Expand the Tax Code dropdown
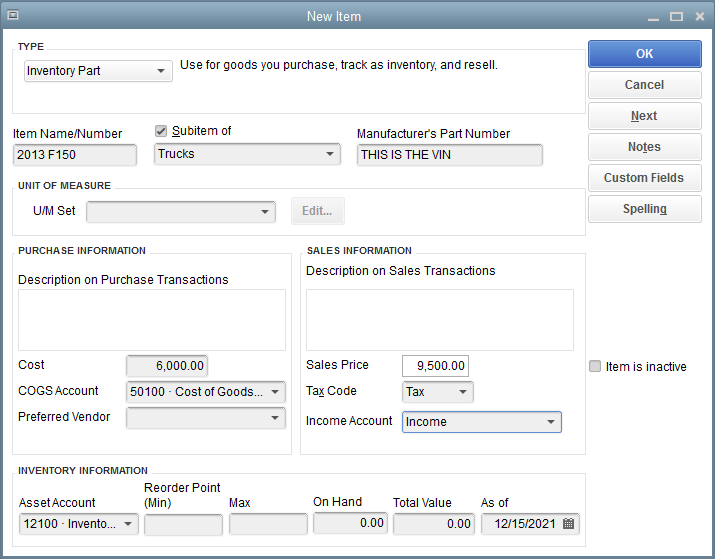Viewport: 715px width, 559px height. tap(463, 392)
